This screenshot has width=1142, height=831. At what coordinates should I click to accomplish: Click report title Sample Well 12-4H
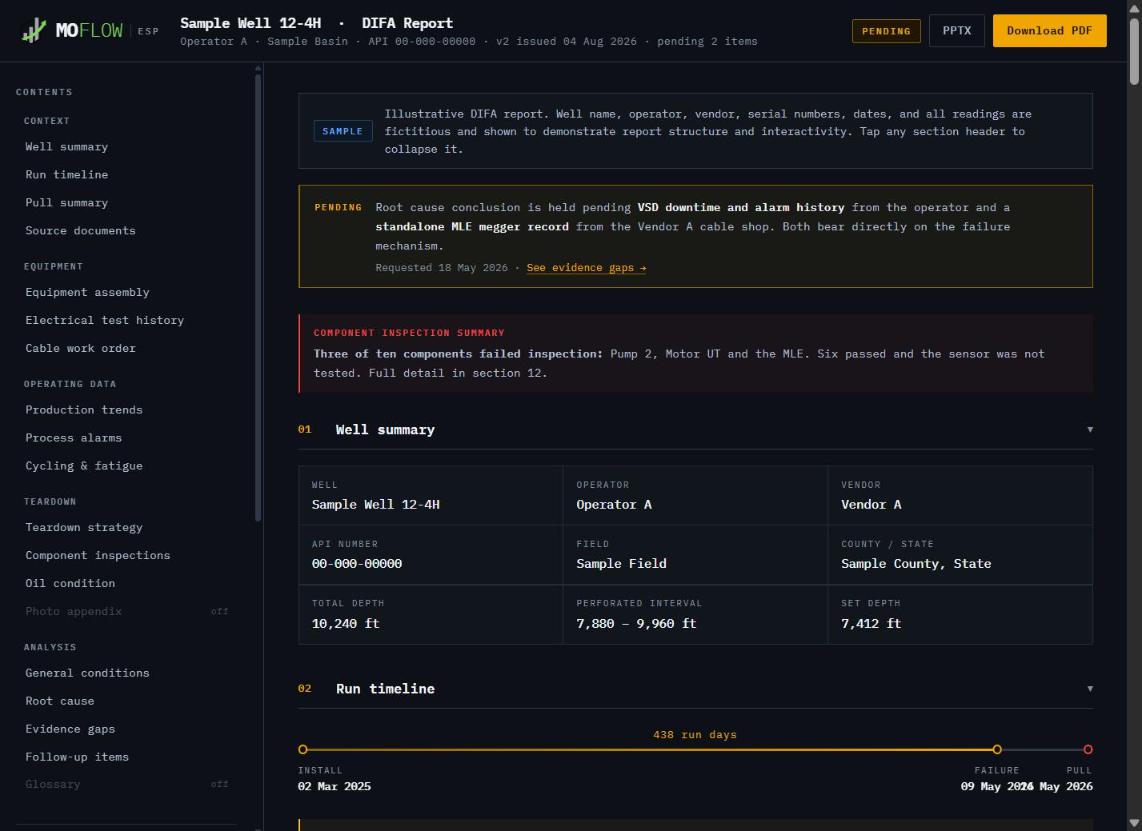click(x=251, y=23)
